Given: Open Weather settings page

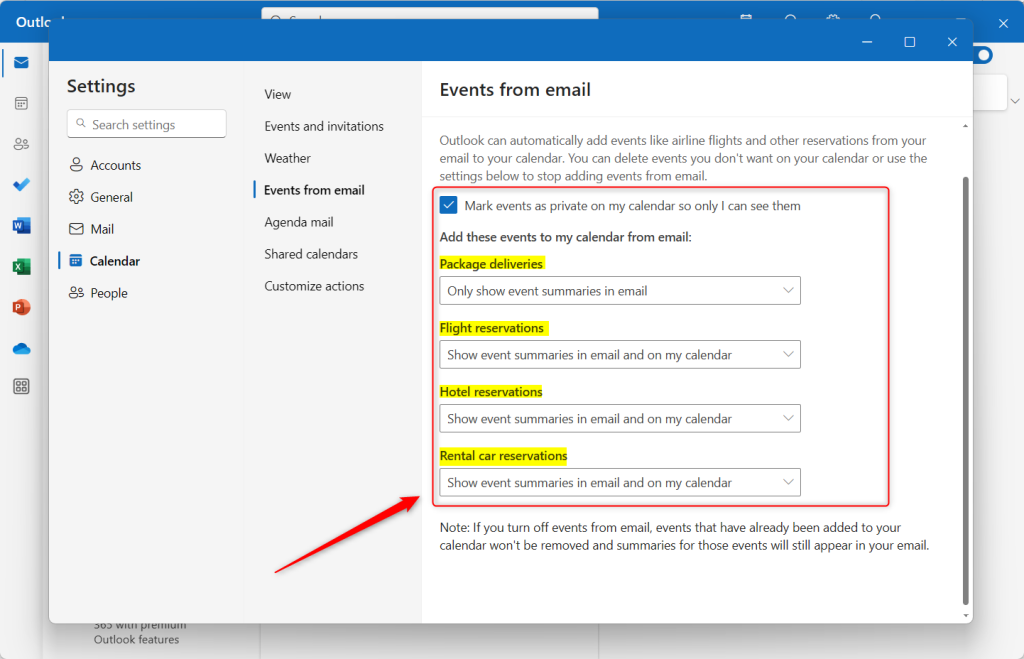Looking at the screenshot, I should pyautogui.click(x=287, y=158).
